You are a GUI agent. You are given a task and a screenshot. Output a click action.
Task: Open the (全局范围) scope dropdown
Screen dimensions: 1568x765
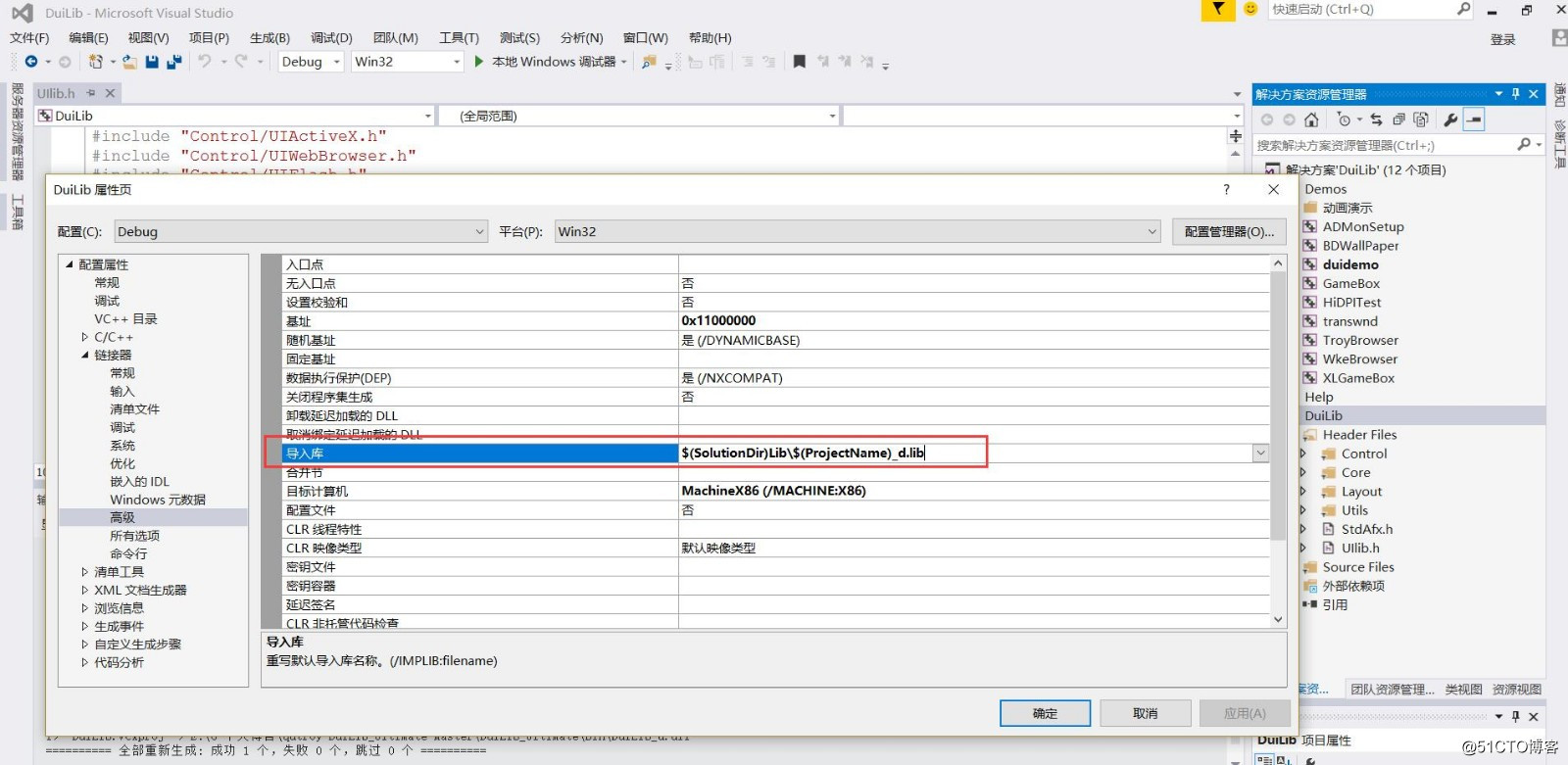click(832, 116)
